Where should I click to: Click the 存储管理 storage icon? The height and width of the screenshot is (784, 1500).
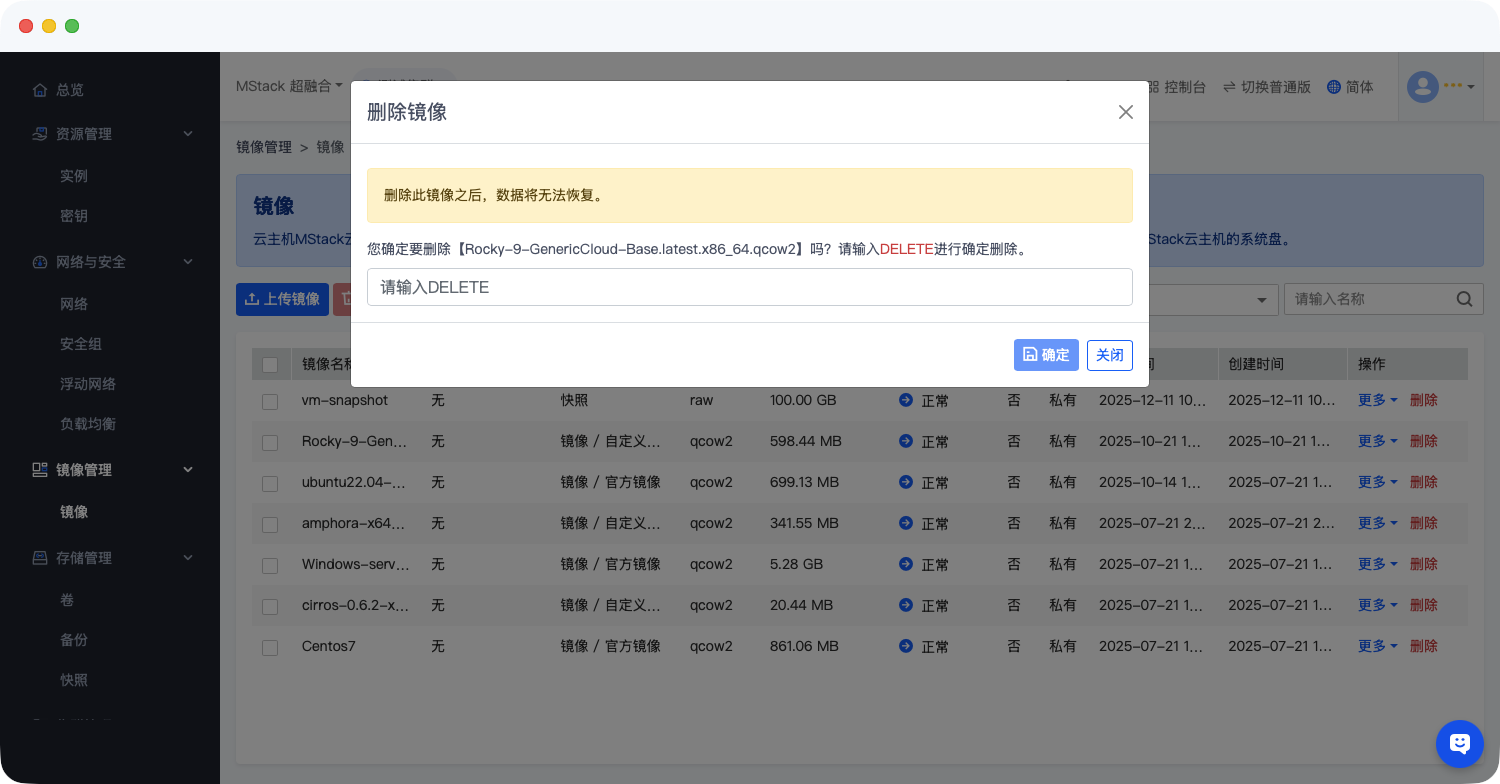click(x=40, y=558)
